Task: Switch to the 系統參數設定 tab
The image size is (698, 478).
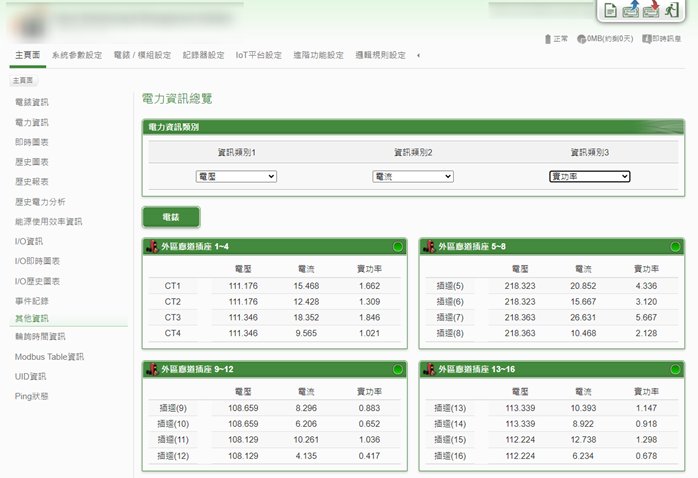Action: [x=77, y=56]
